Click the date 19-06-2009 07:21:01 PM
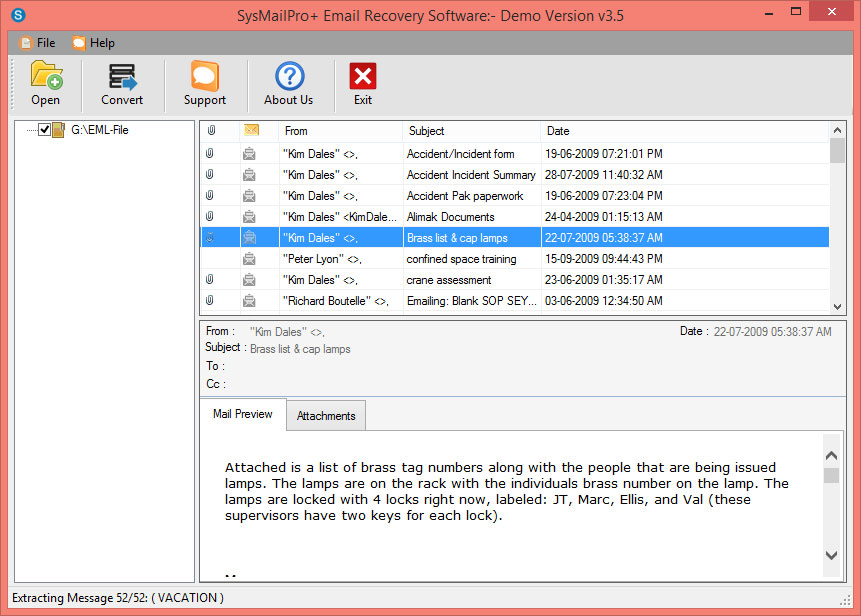861x616 pixels. [x=603, y=154]
